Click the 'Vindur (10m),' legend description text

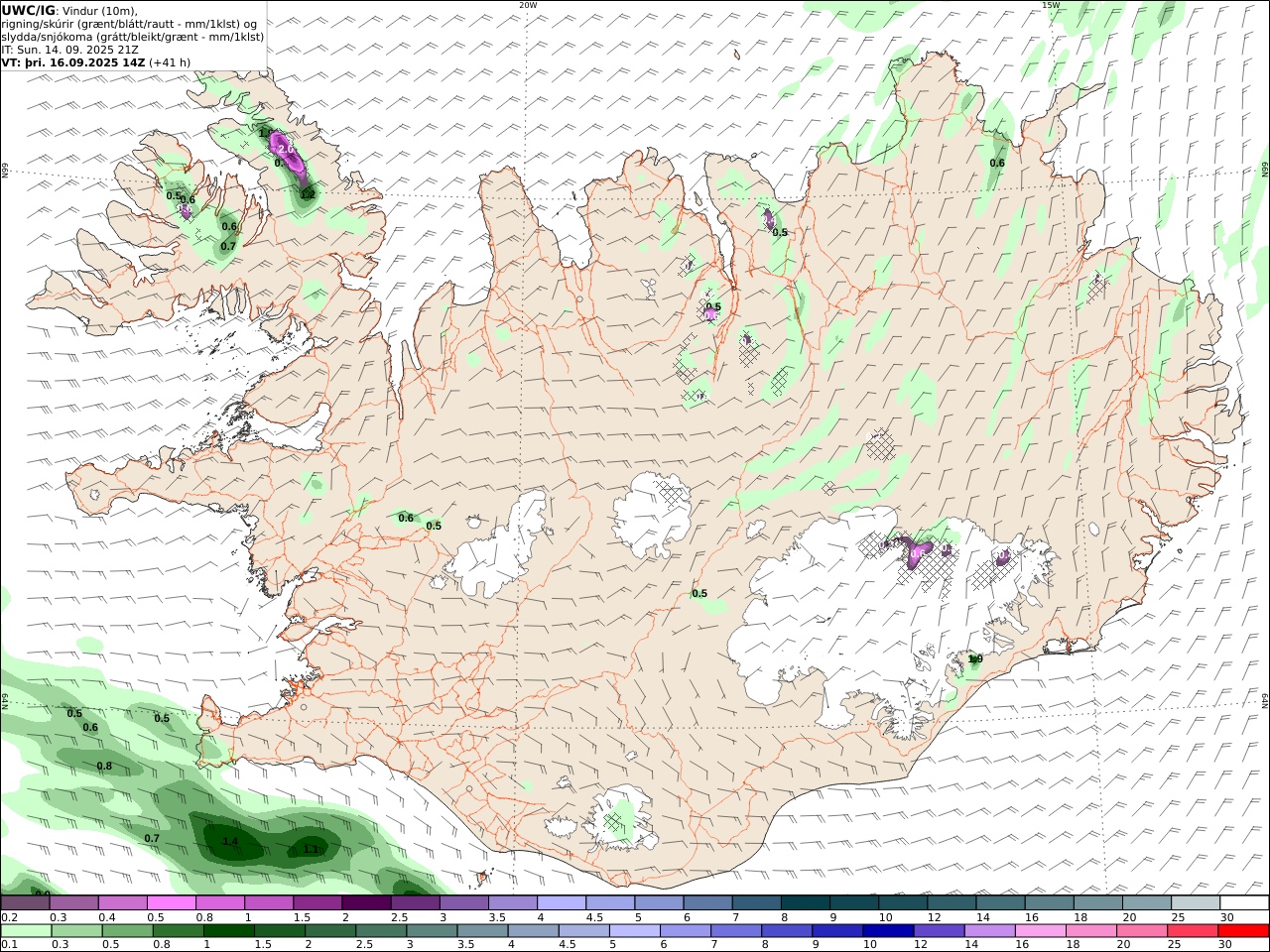coord(99,11)
